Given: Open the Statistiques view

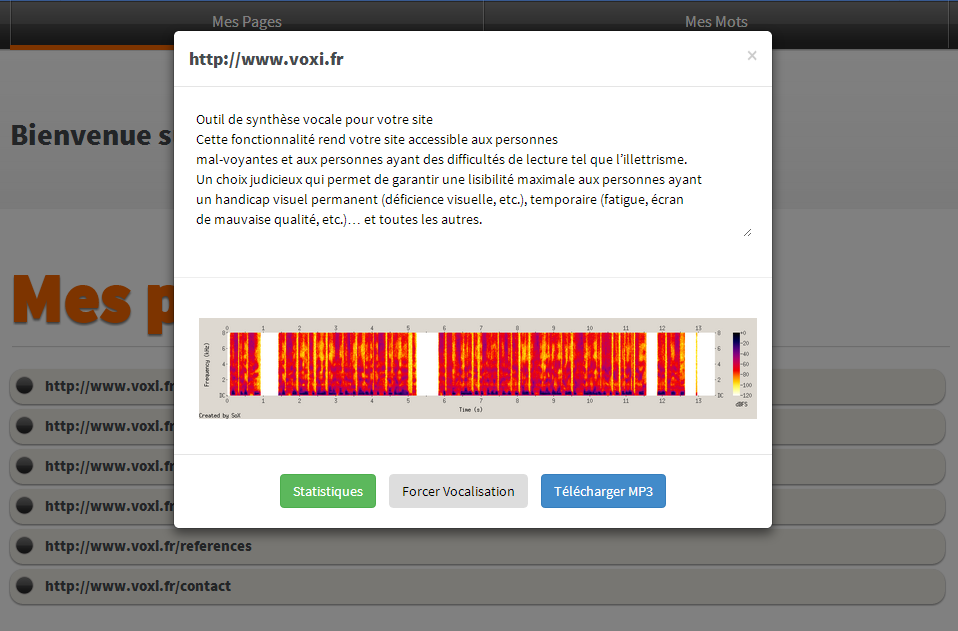Looking at the screenshot, I should pos(328,491).
